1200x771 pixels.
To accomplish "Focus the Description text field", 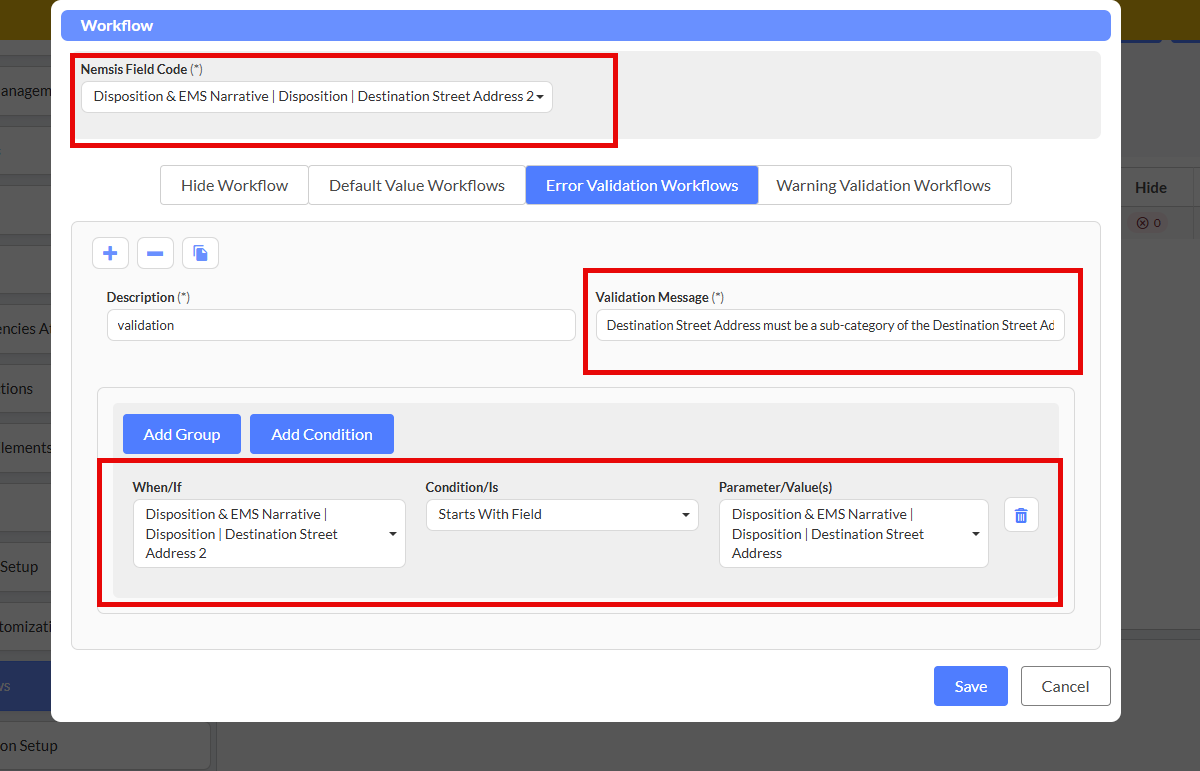I will coord(341,325).
